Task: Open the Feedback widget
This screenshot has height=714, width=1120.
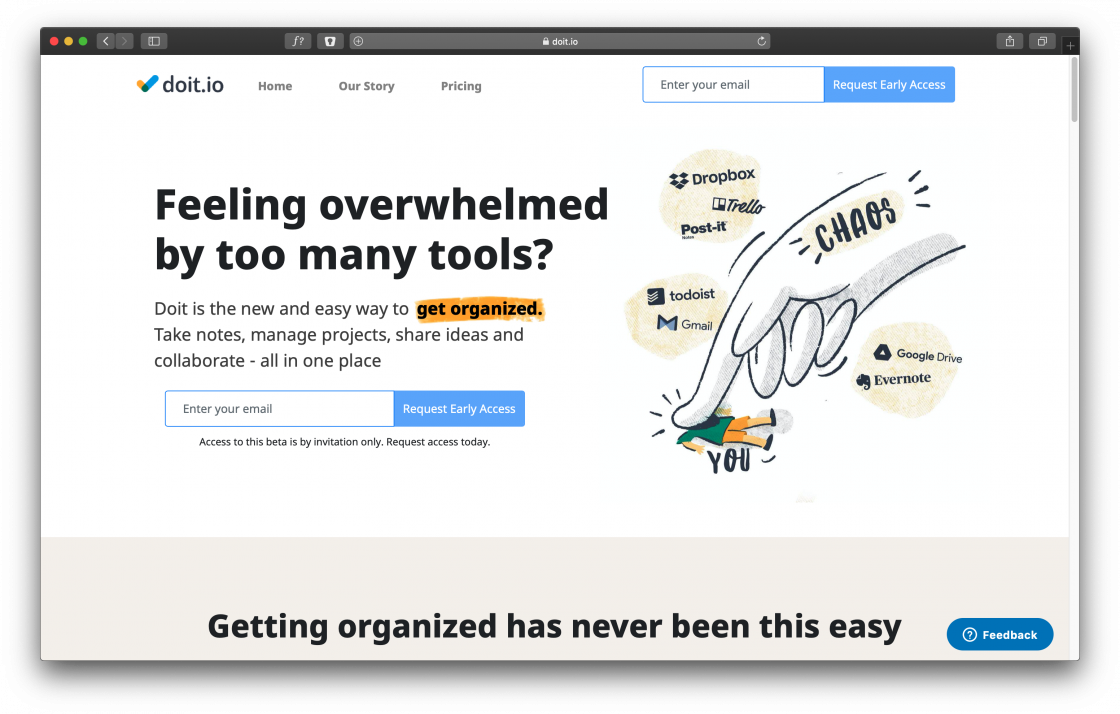Action: coord(1000,635)
